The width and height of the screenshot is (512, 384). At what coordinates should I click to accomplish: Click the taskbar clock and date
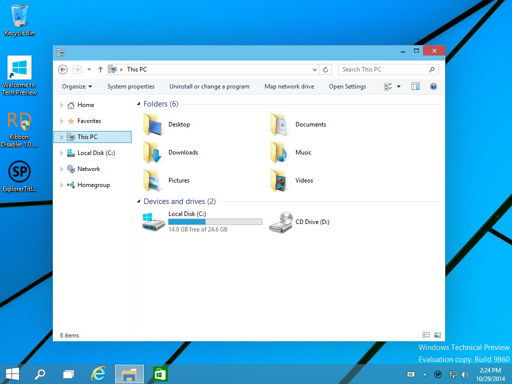coord(490,374)
